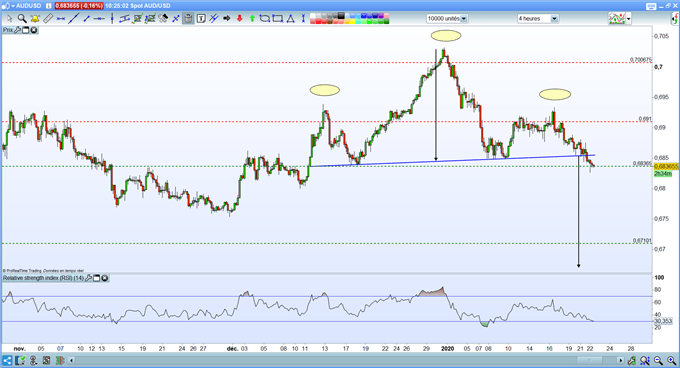Screen dimensions: 680x368
Task: Click the 0,67101 support level label
Action: (x=642, y=240)
